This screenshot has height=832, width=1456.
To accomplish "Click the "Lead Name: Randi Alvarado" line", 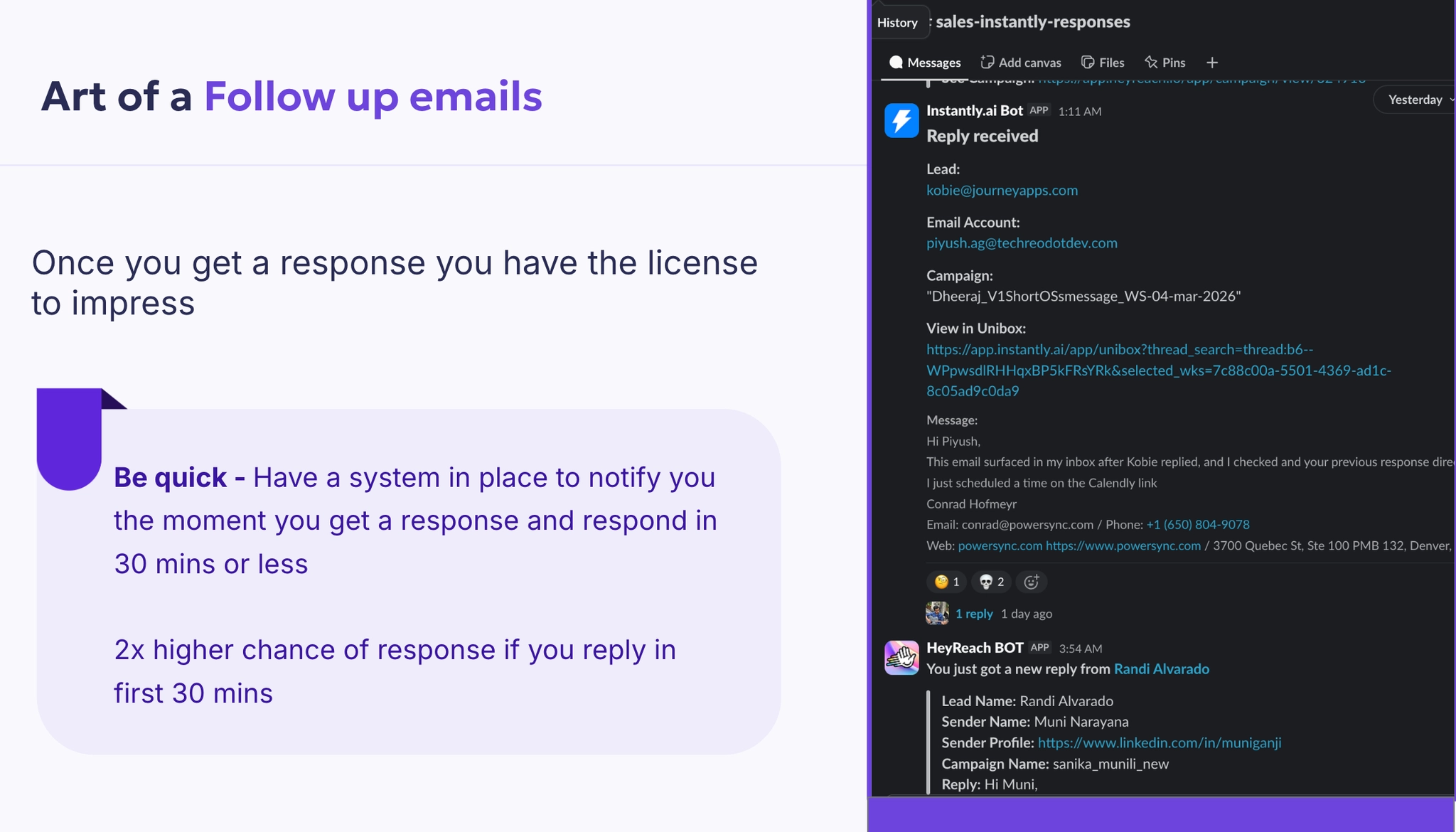I will pyautogui.click(x=1027, y=701).
